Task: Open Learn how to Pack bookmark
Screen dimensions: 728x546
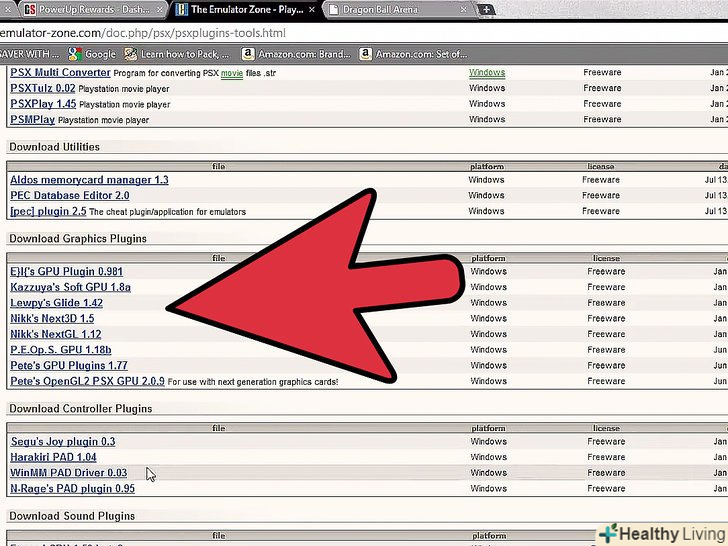Action: point(176,54)
